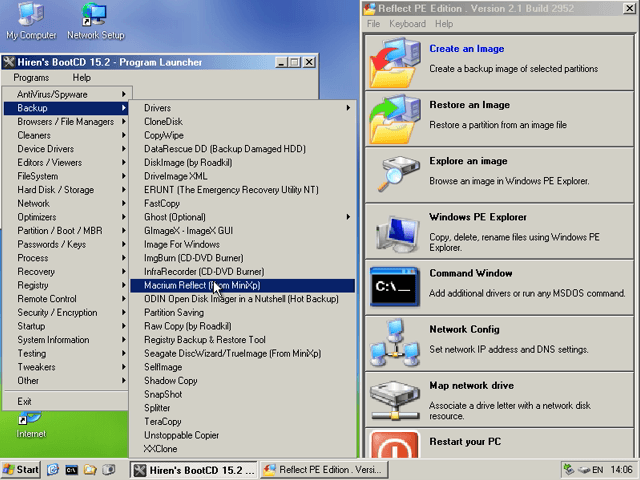Open the Network Setup desktop icon
The width and height of the screenshot is (640, 480).
[x=96, y=20]
